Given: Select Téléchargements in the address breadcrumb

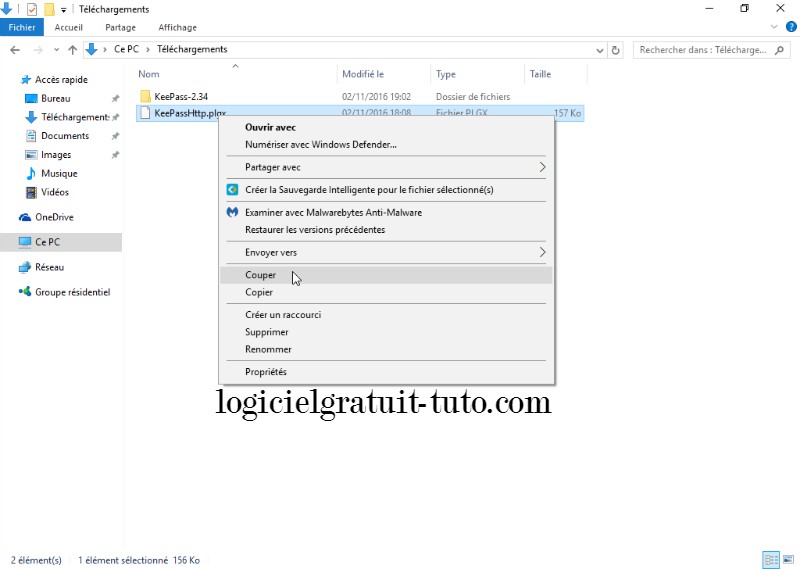Looking at the screenshot, I should pos(192,49).
